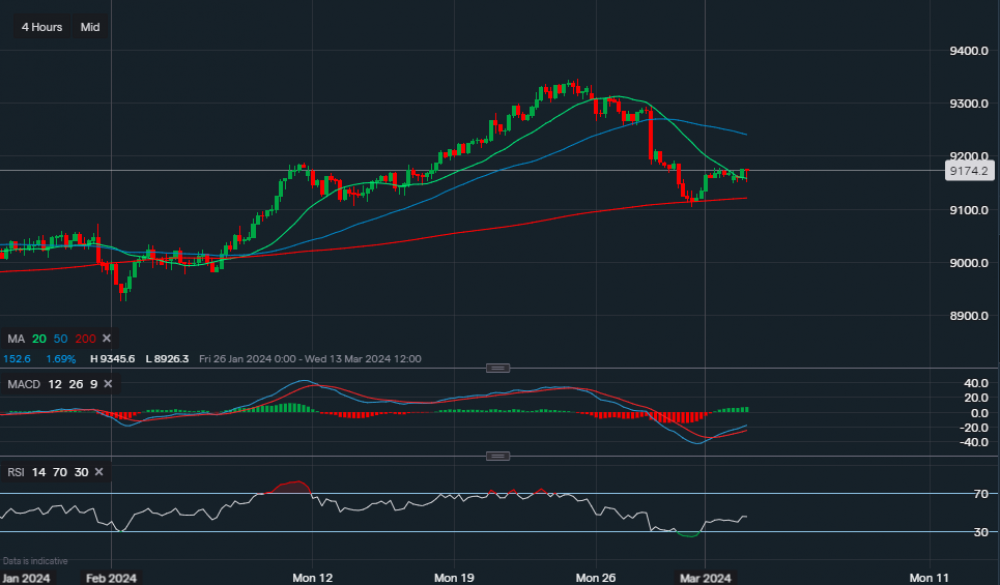This screenshot has height=585, width=1000.
Task: Select the RSI parameters 14 70 30
Action: coord(56,472)
